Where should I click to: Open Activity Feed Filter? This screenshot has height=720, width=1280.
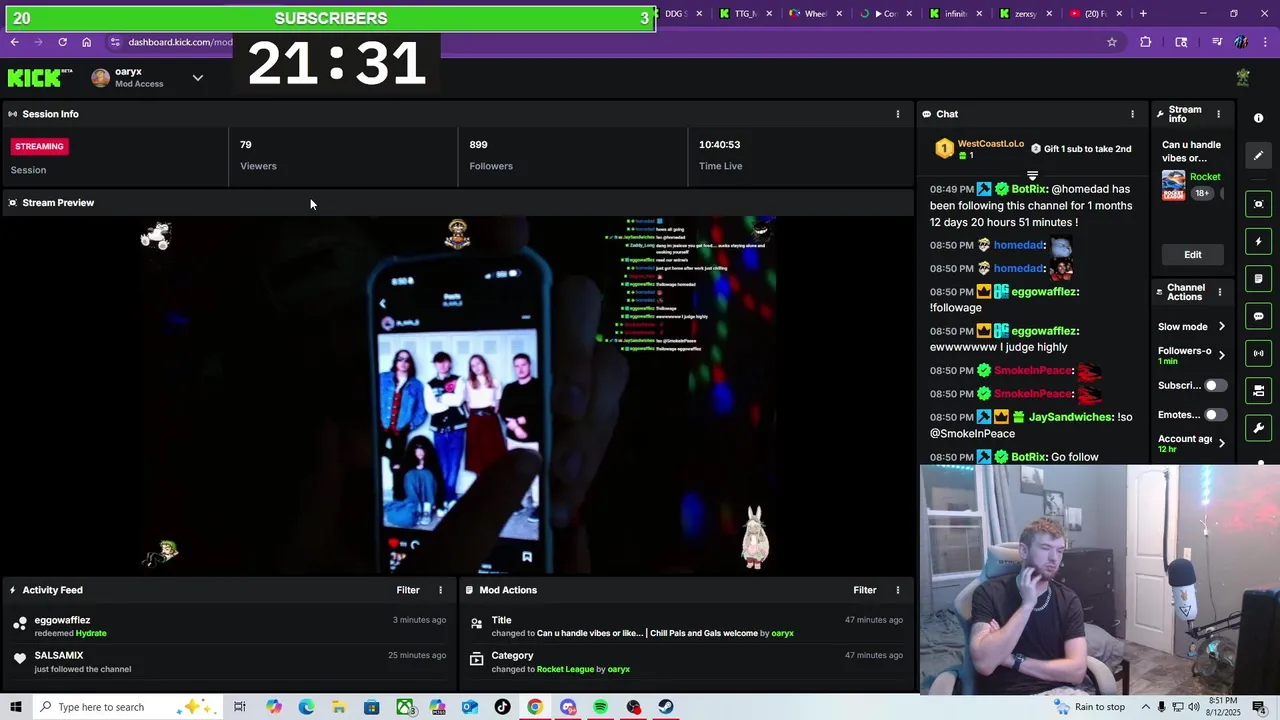pyautogui.click(x=408, y=590)
